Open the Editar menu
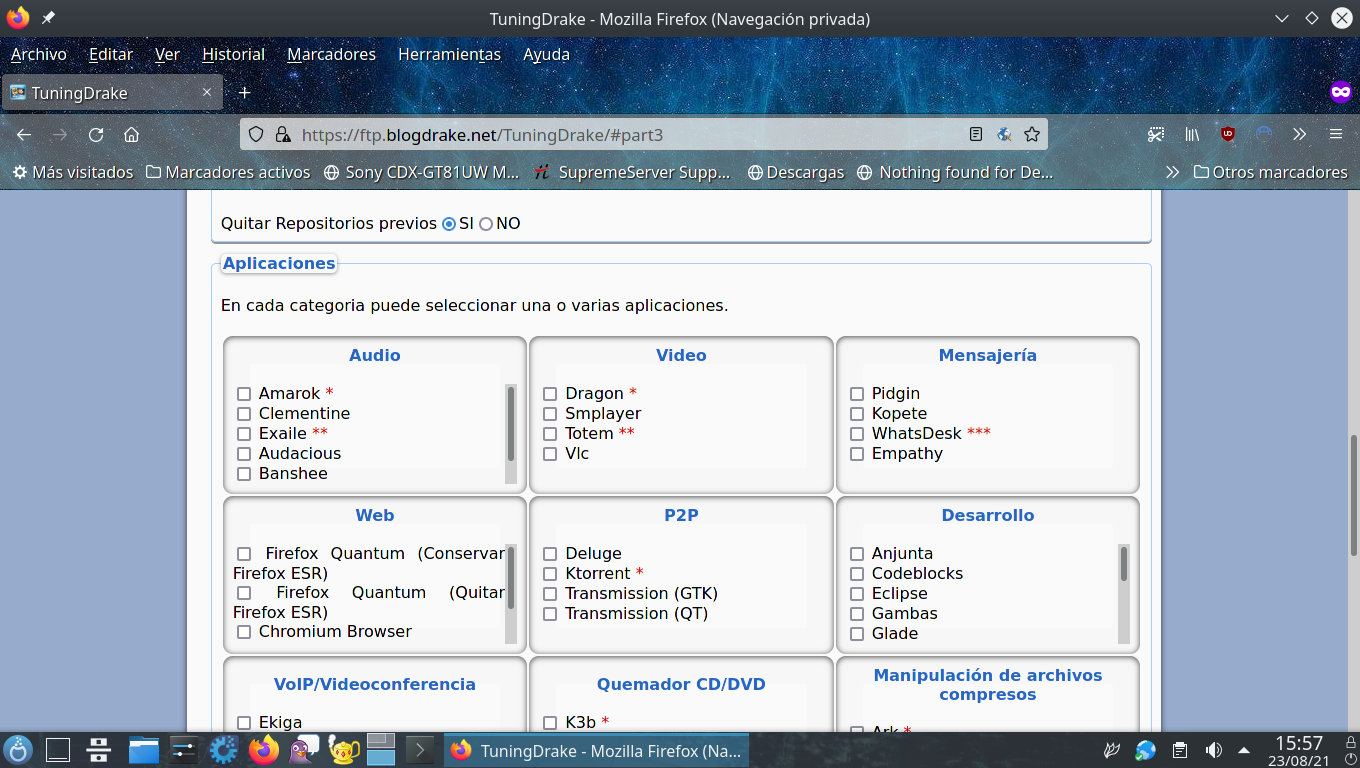This screenshot has width=1360, height=768. click(111, 54)
